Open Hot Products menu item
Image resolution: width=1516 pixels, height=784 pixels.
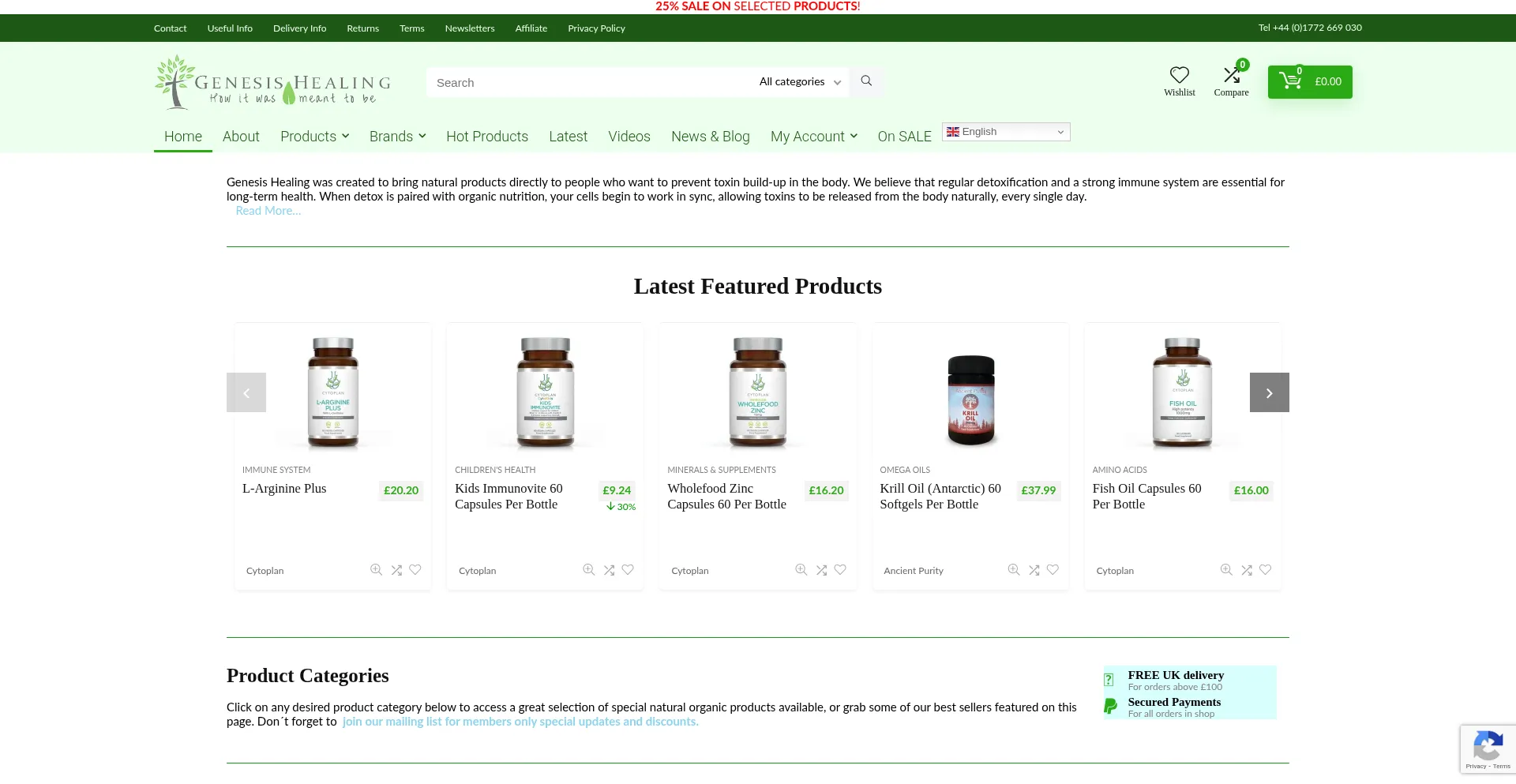click(487, 137)
